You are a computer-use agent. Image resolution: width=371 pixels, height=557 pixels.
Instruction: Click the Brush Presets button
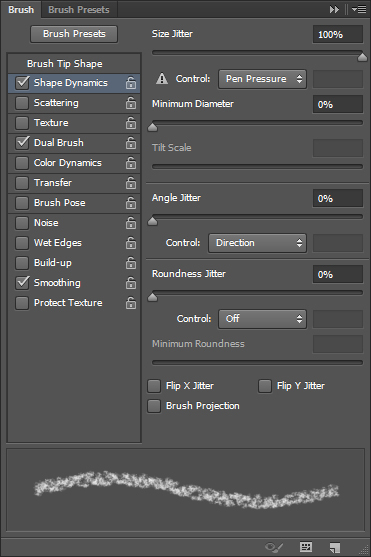click(74, 34)
